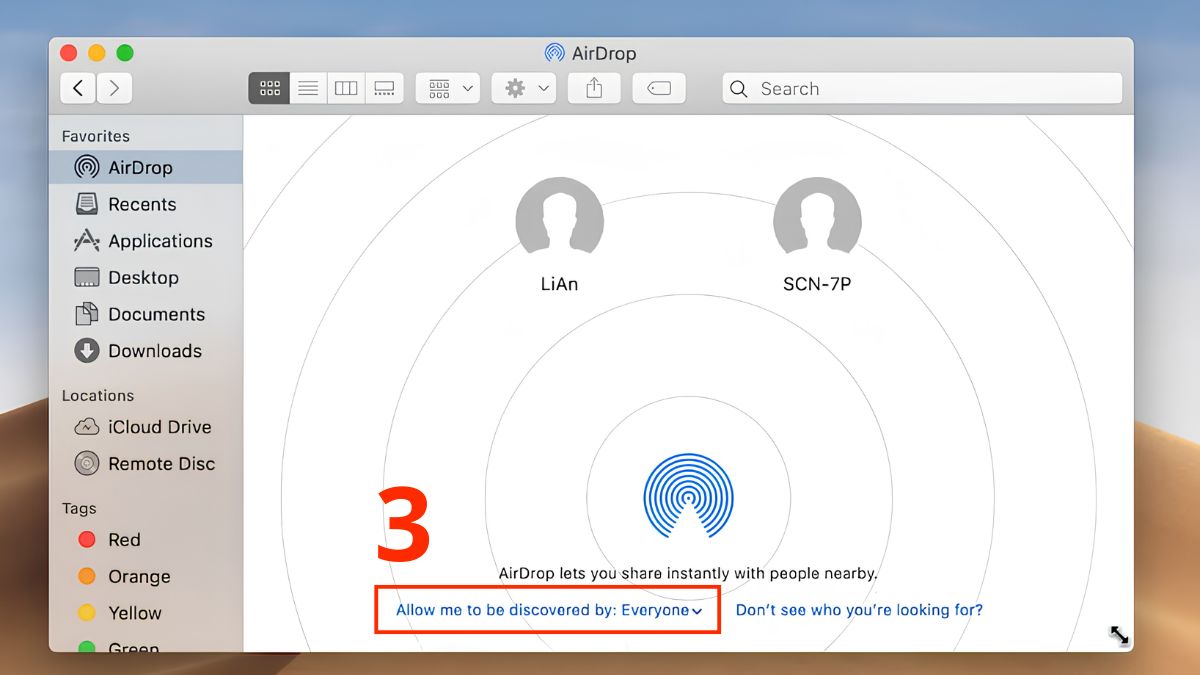Open Desktop in the sidebar
Image resolution: width=1200 pixels, height=675 pixels.
pyautogui.click(x=146, y=277)
